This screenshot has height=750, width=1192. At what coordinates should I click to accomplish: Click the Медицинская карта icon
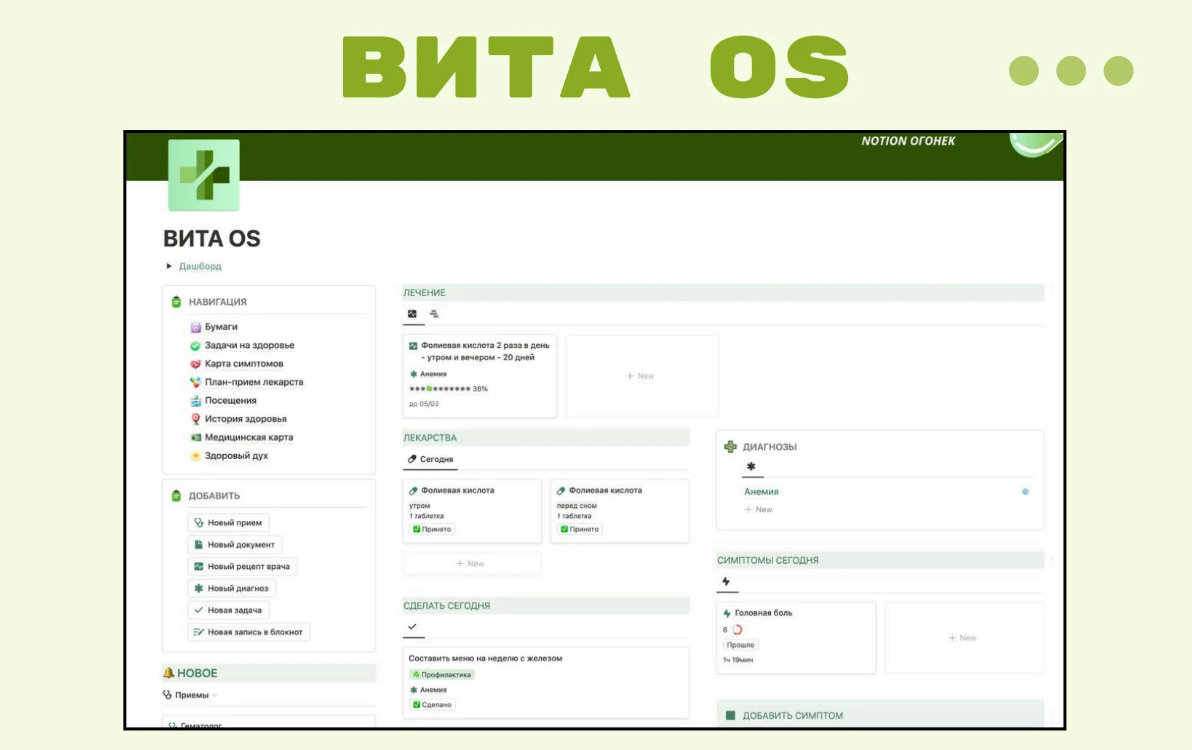pos(196,437)
